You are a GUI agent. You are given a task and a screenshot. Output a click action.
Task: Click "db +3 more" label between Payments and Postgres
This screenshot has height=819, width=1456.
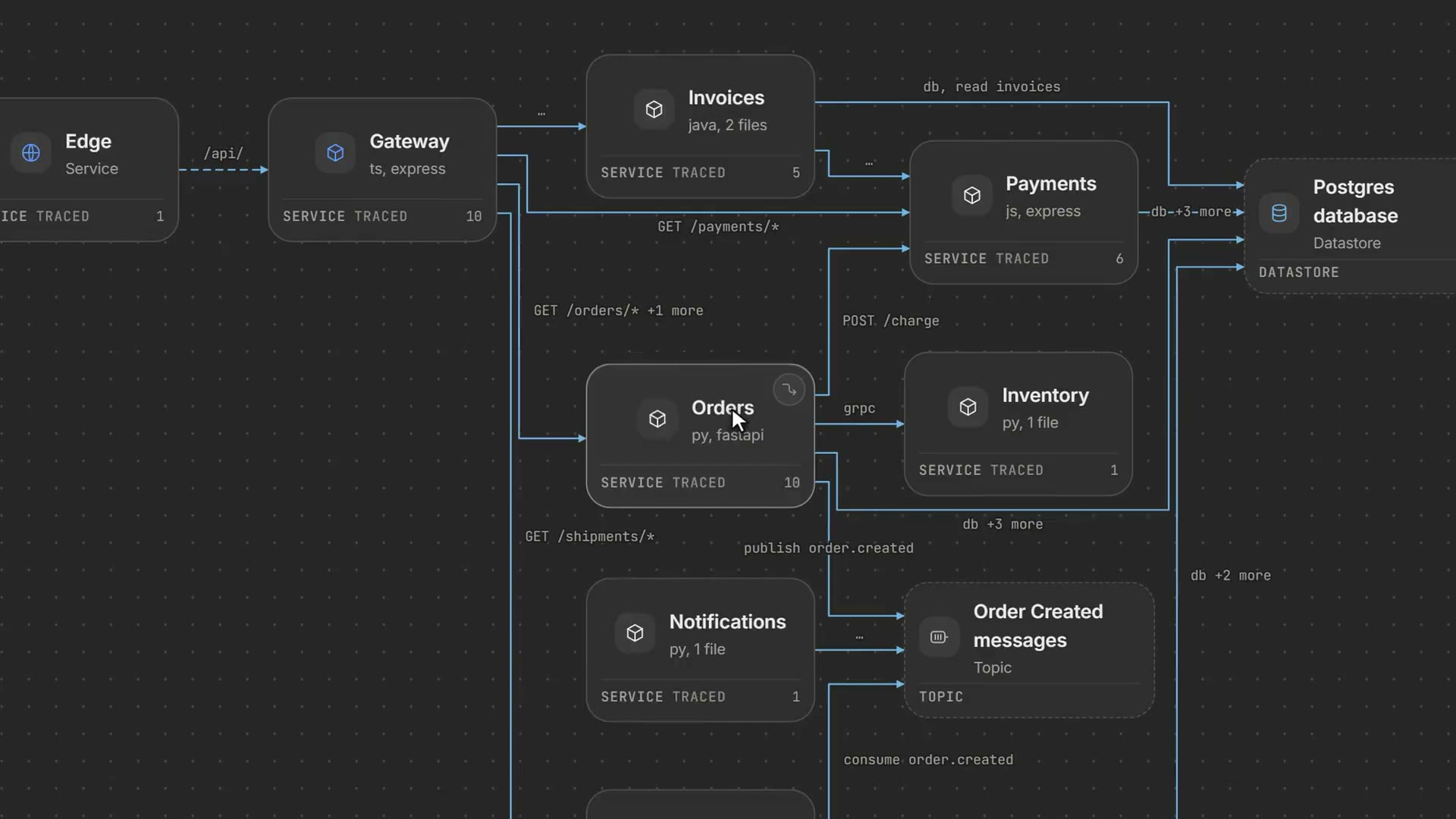[x=1191, y=212]
